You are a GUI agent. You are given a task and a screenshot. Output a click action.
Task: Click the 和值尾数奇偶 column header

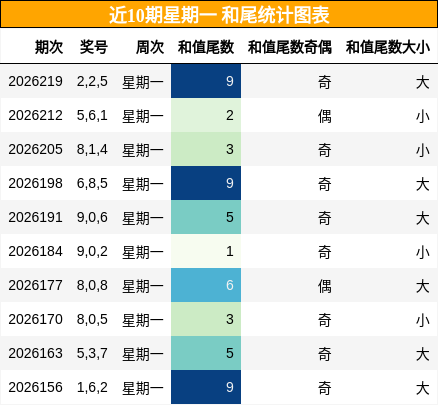290,47
